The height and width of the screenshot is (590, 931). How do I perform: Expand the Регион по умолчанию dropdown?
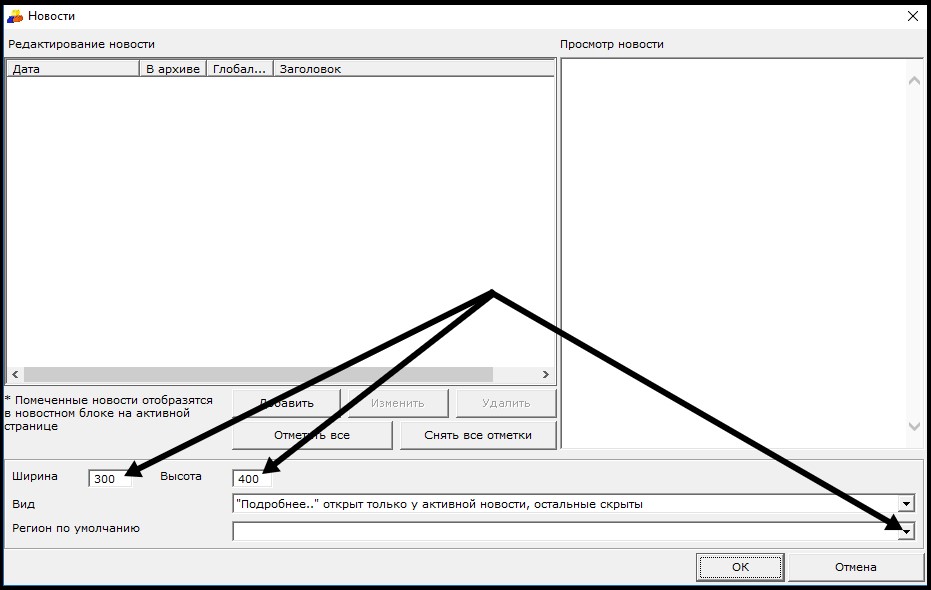(906, 532)
